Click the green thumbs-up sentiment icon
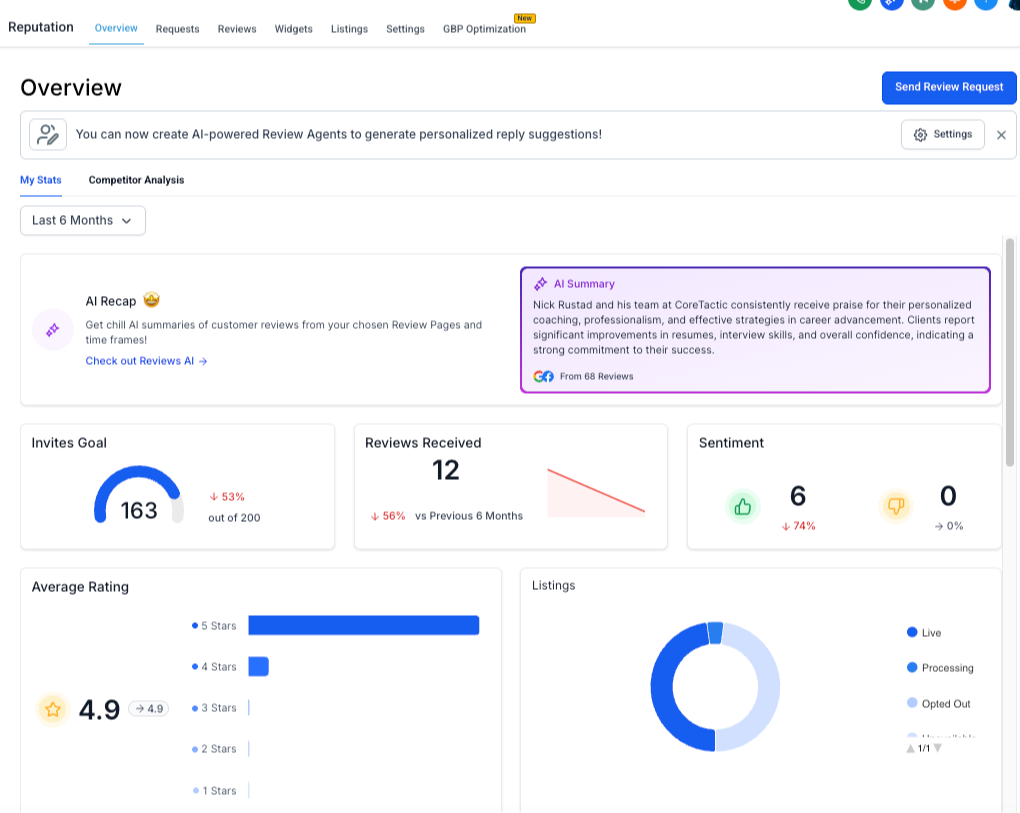Viewport: 1020px width, 813px height. pos(742,507)
